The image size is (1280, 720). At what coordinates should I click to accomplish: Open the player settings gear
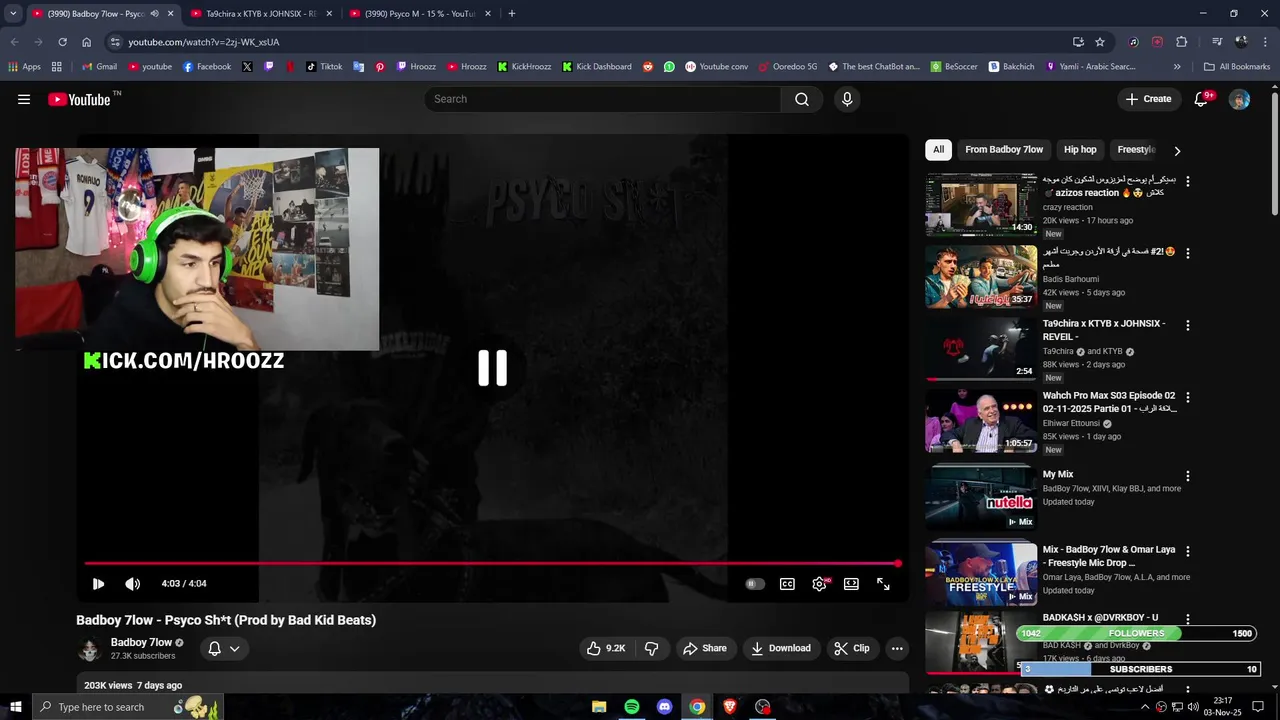pos(820,584)
